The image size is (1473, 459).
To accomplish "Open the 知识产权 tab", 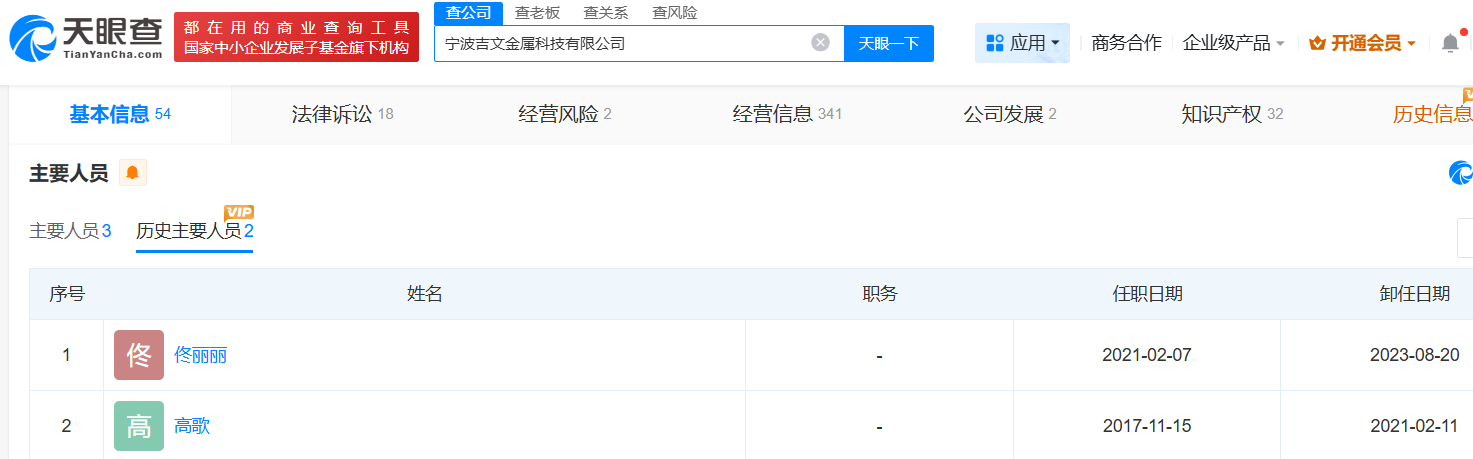I will (1231, 114).
